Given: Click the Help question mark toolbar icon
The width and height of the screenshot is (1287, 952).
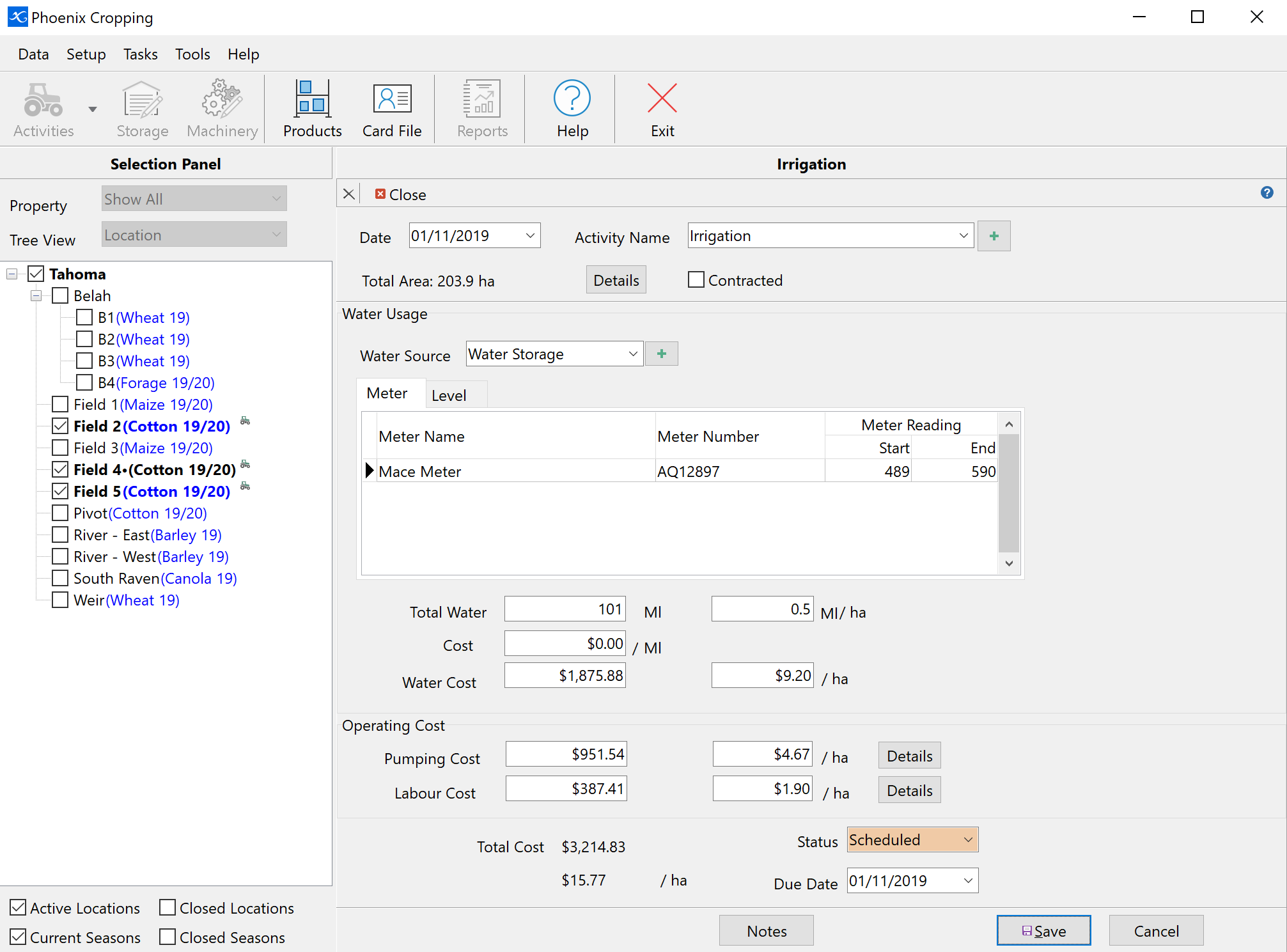Looking at the screenshot, I should 572,109.
